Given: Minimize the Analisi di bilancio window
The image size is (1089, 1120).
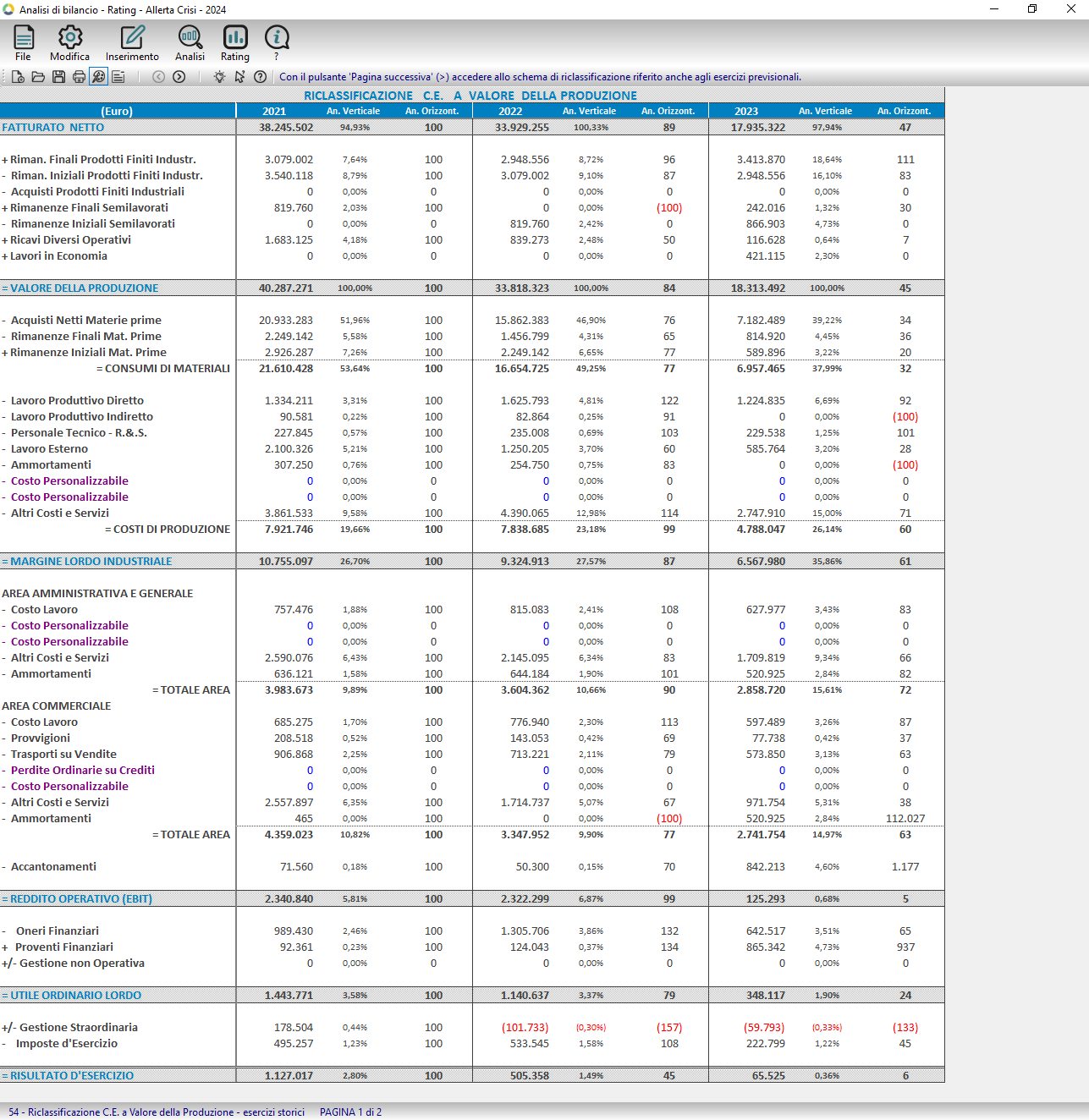Looking at the screenshot, I should point(994,8).
